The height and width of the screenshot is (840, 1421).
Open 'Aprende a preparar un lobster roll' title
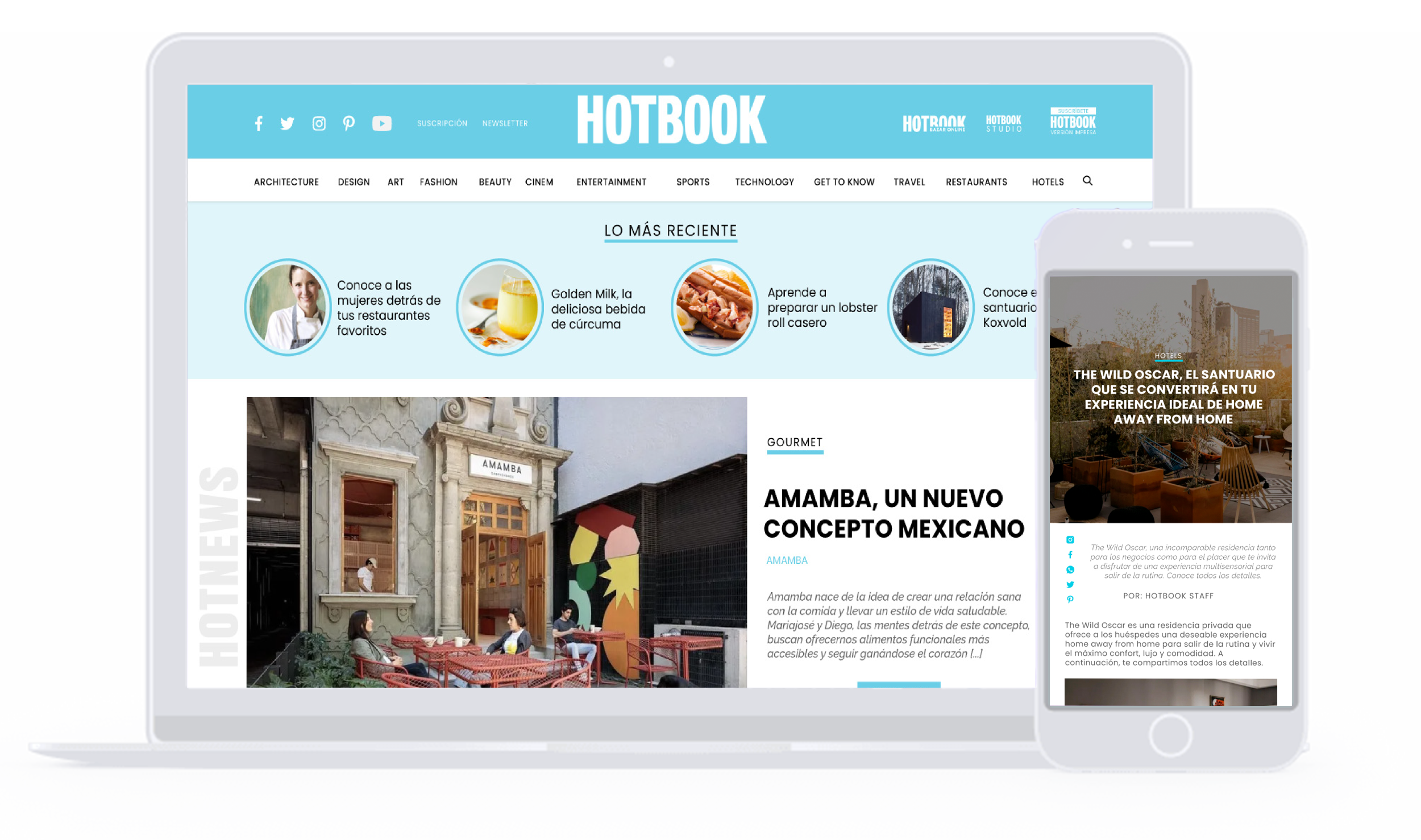[x=822, y=307]
